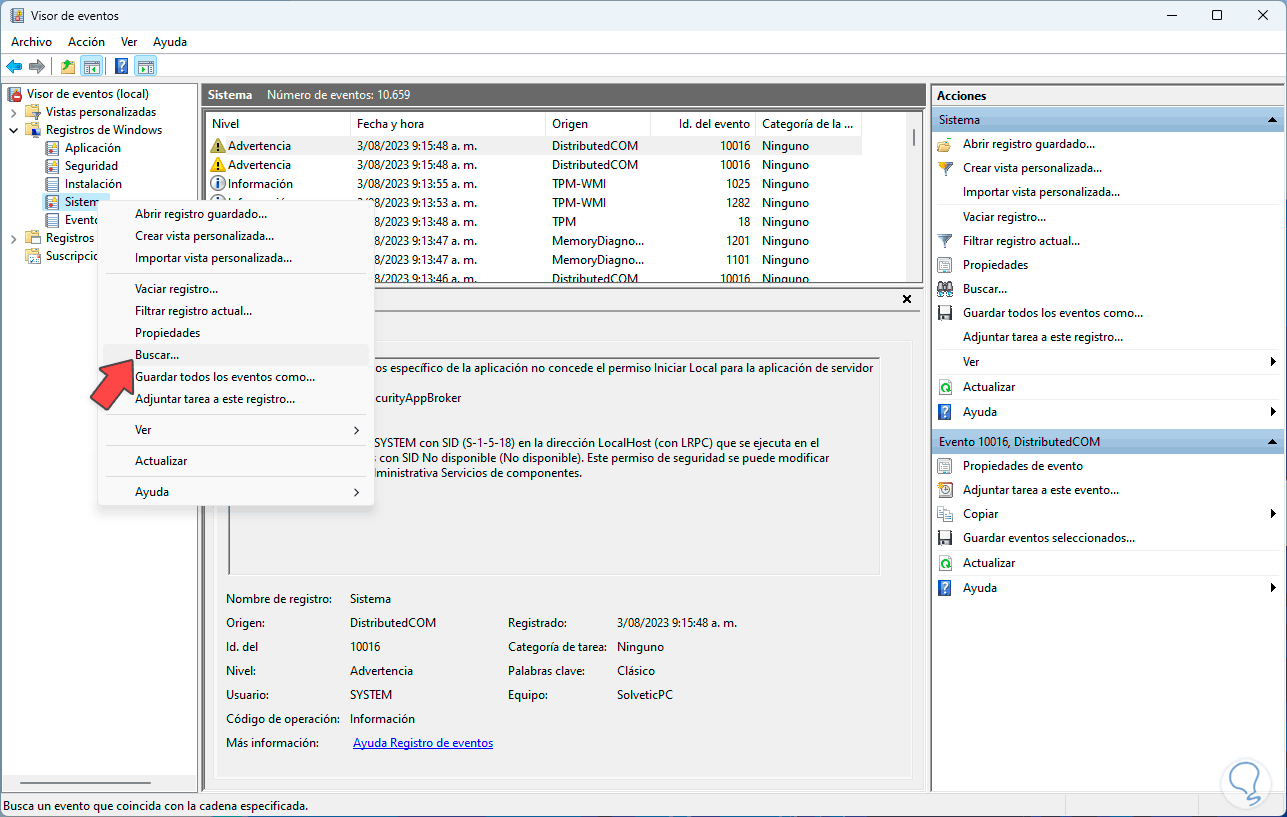Sort events by the Fecha y hora column header
The width and height of the screenshot is (1287, 817).
coord(448,124)
